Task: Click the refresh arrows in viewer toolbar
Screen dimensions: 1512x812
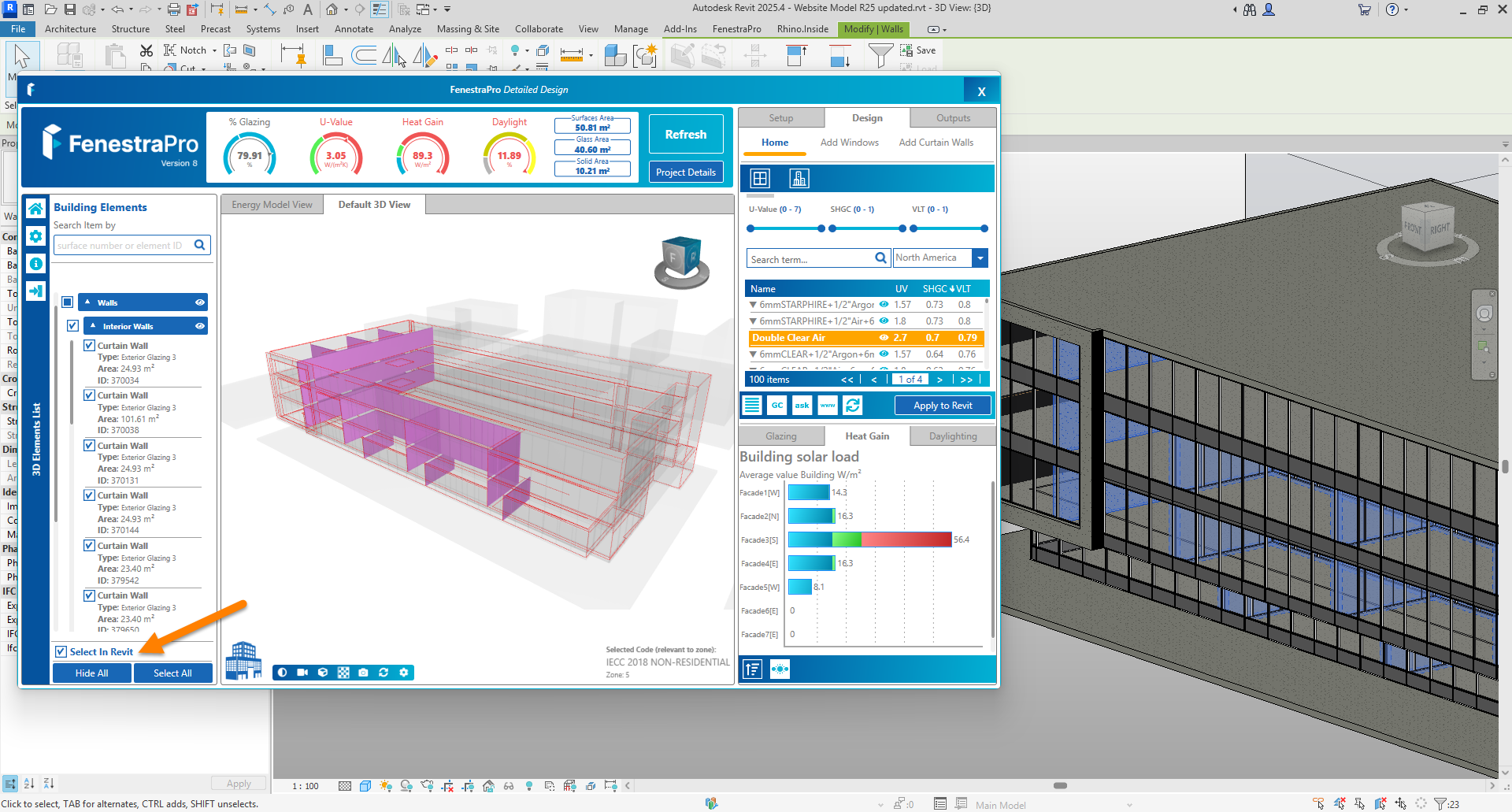Action: [384, 673]
